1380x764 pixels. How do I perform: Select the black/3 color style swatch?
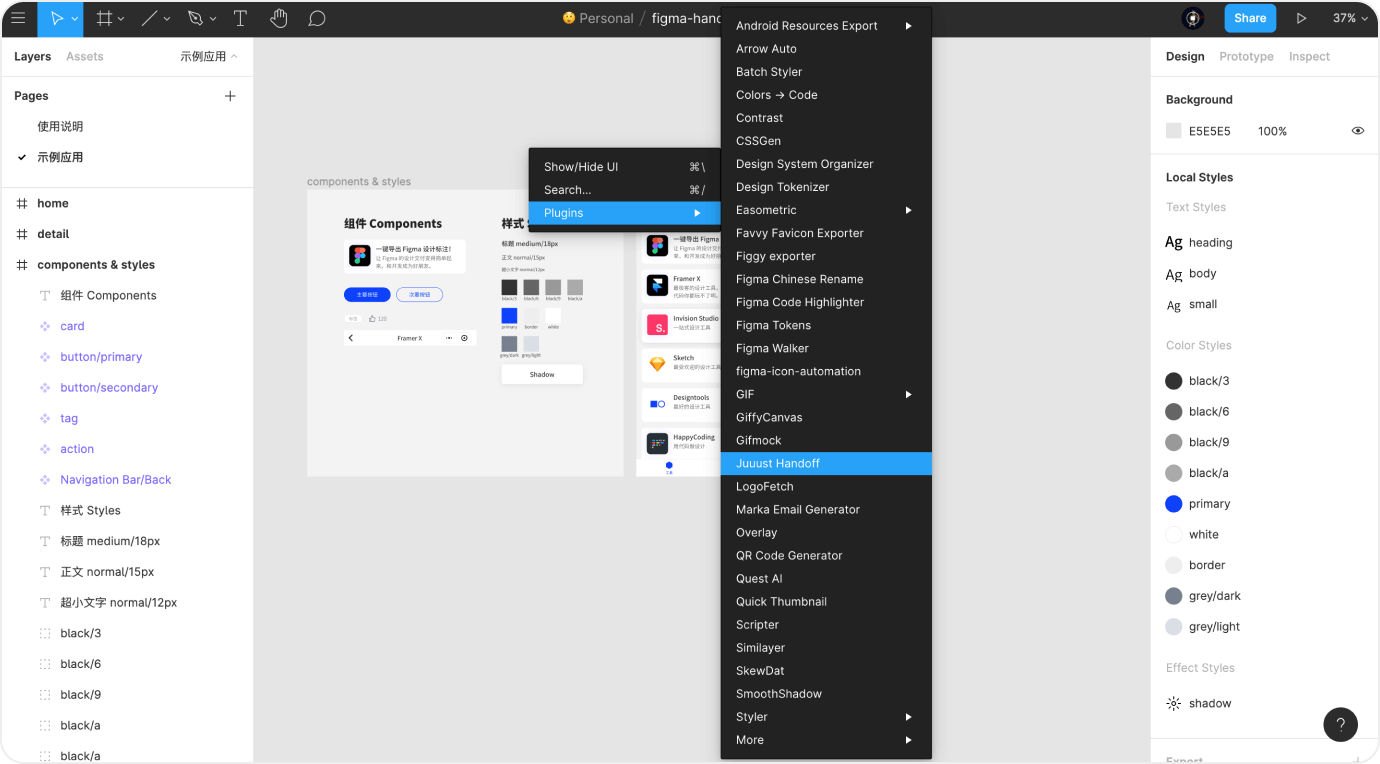1174,381
